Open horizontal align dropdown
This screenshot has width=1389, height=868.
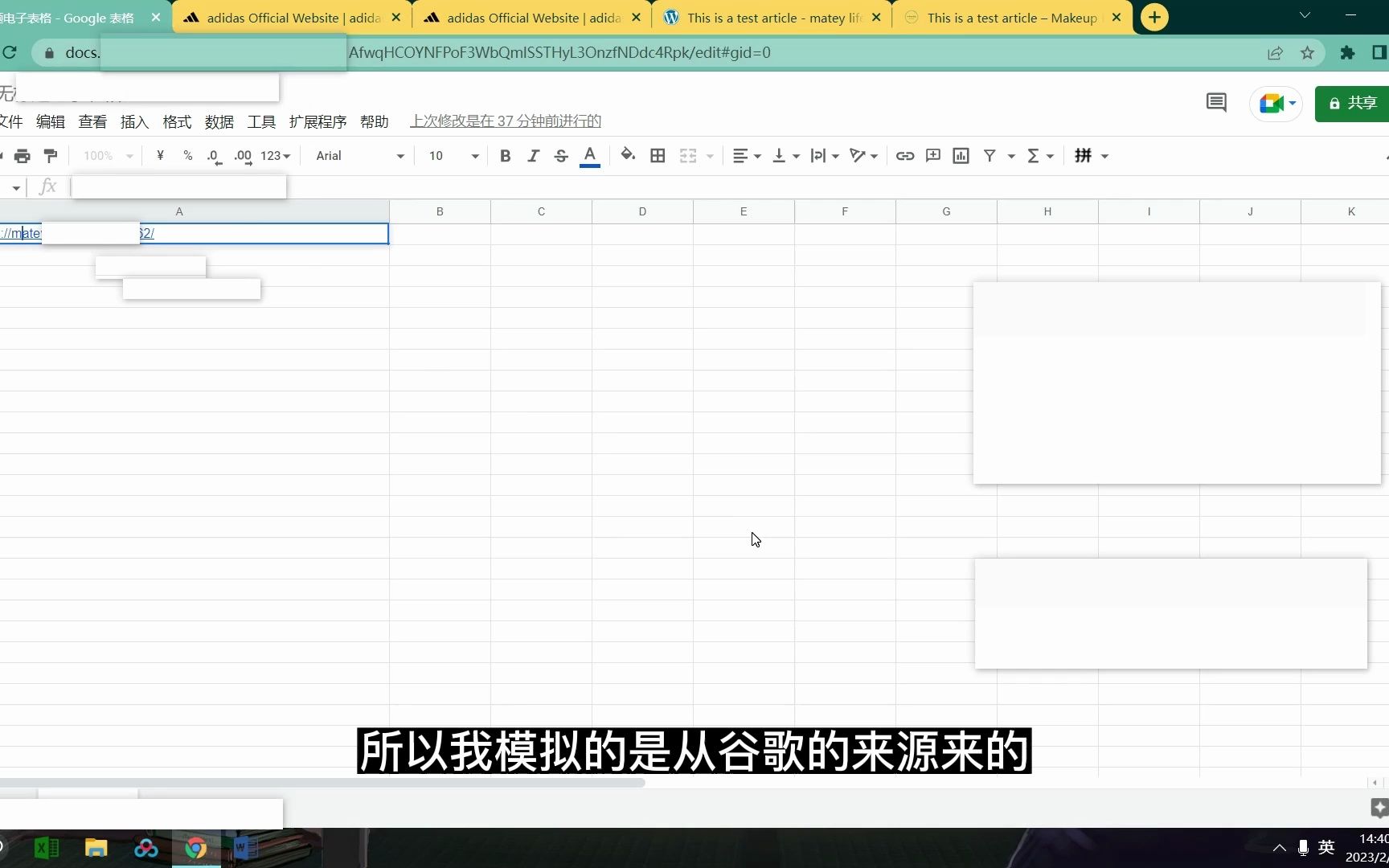point(747,156)
